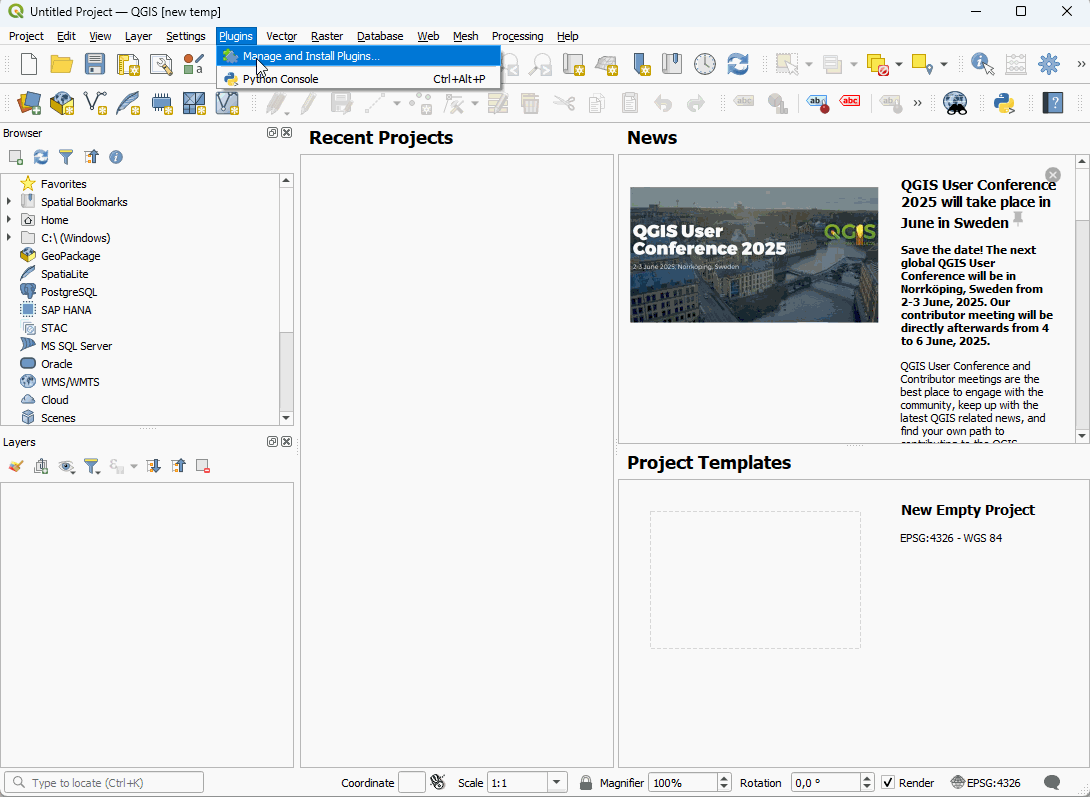Open the Processing menu
Viewport: 1090px width, 797px height.
click(x=517, y=36)
